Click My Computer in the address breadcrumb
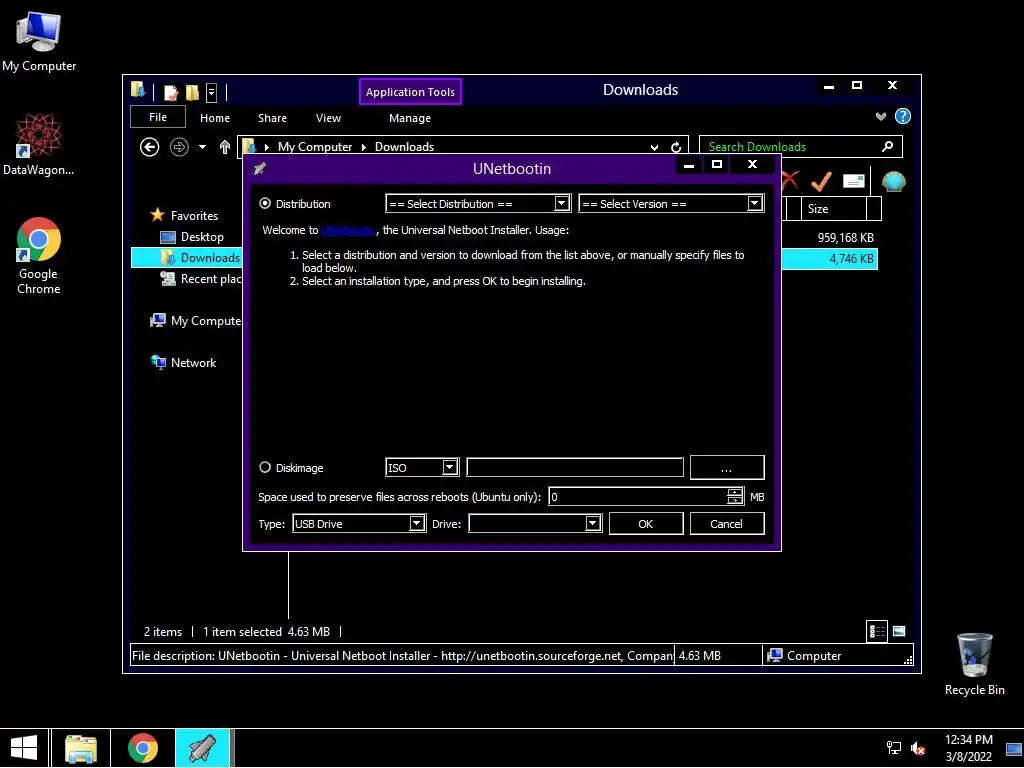1024x768 pixels. (x=315, y=147)
